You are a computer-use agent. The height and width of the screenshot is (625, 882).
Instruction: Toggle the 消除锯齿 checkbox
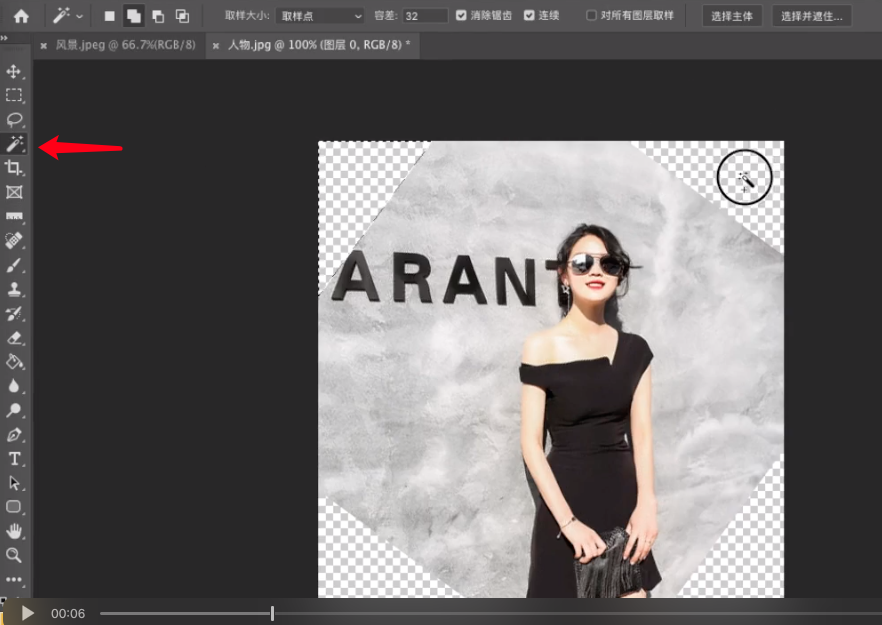pos(461,16)
